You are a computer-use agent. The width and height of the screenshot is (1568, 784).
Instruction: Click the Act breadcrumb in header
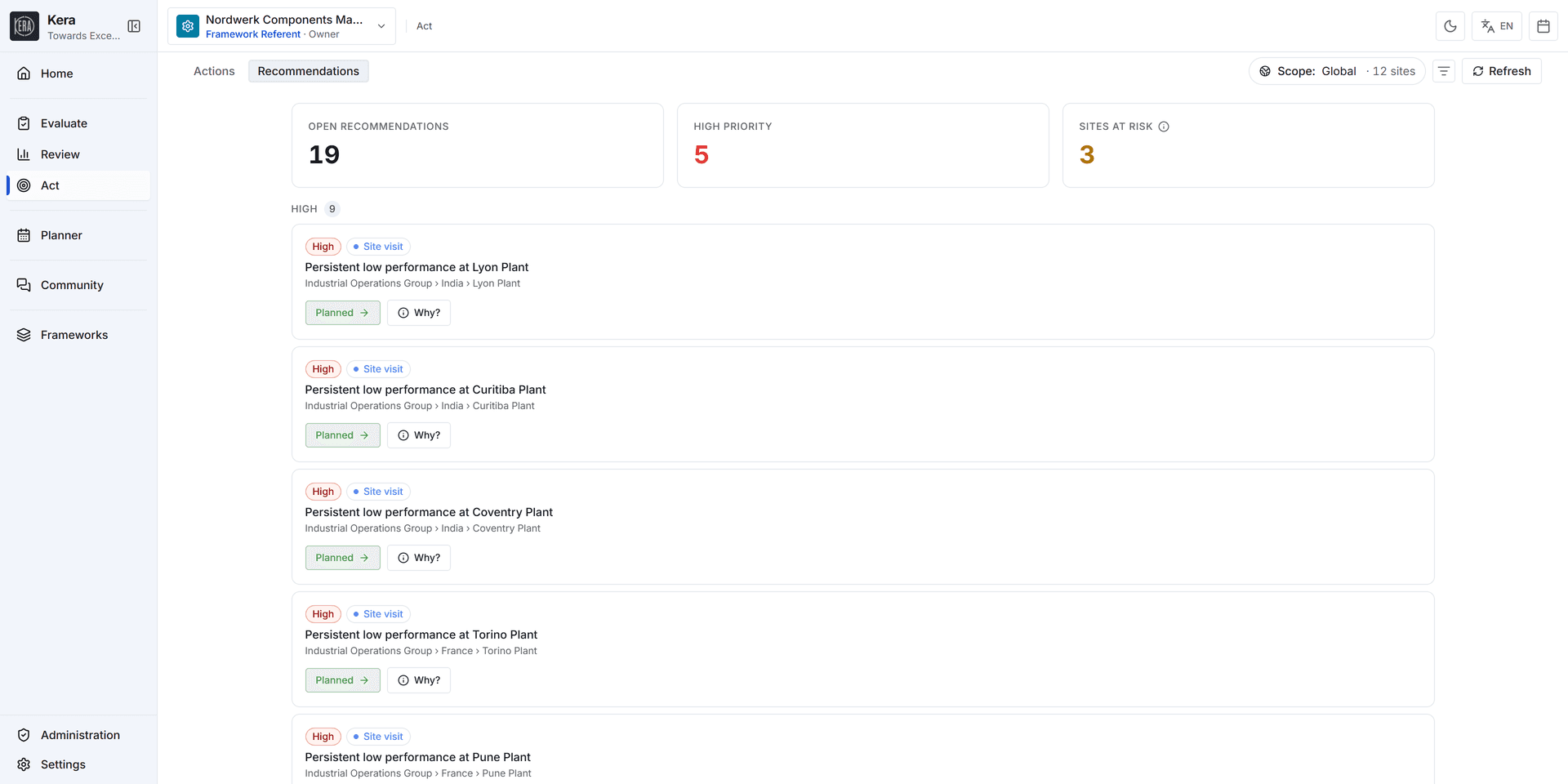coord(425,26)
